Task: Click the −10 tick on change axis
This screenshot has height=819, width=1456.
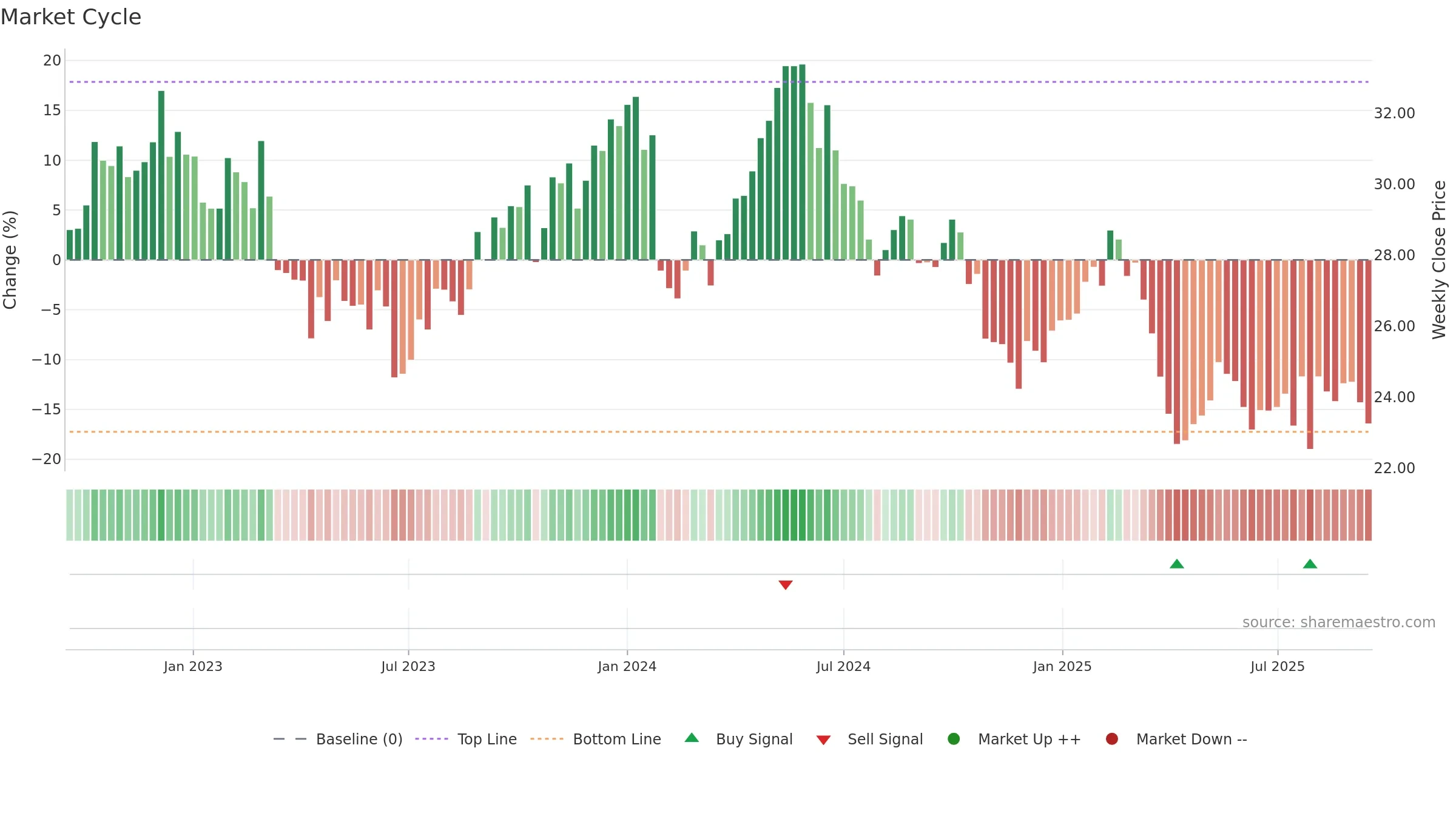Action: tap(47, 360)
